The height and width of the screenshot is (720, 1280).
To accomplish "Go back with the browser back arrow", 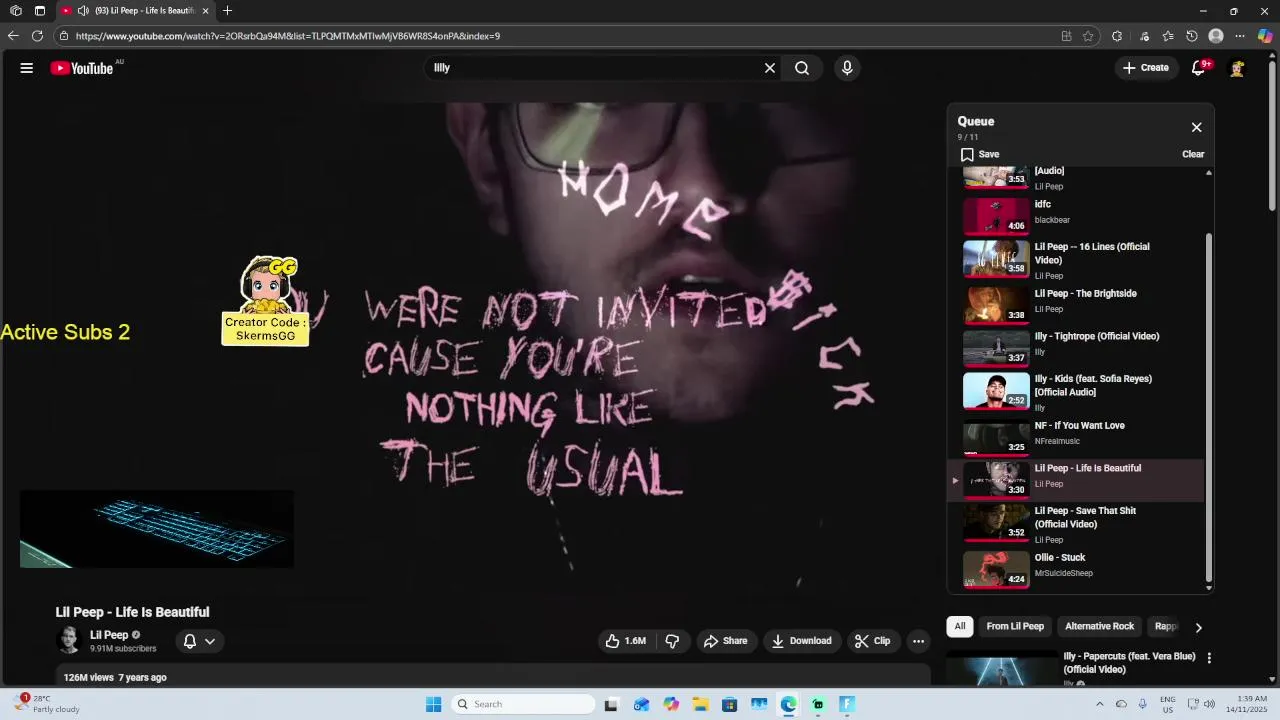I will pos(13,36).
